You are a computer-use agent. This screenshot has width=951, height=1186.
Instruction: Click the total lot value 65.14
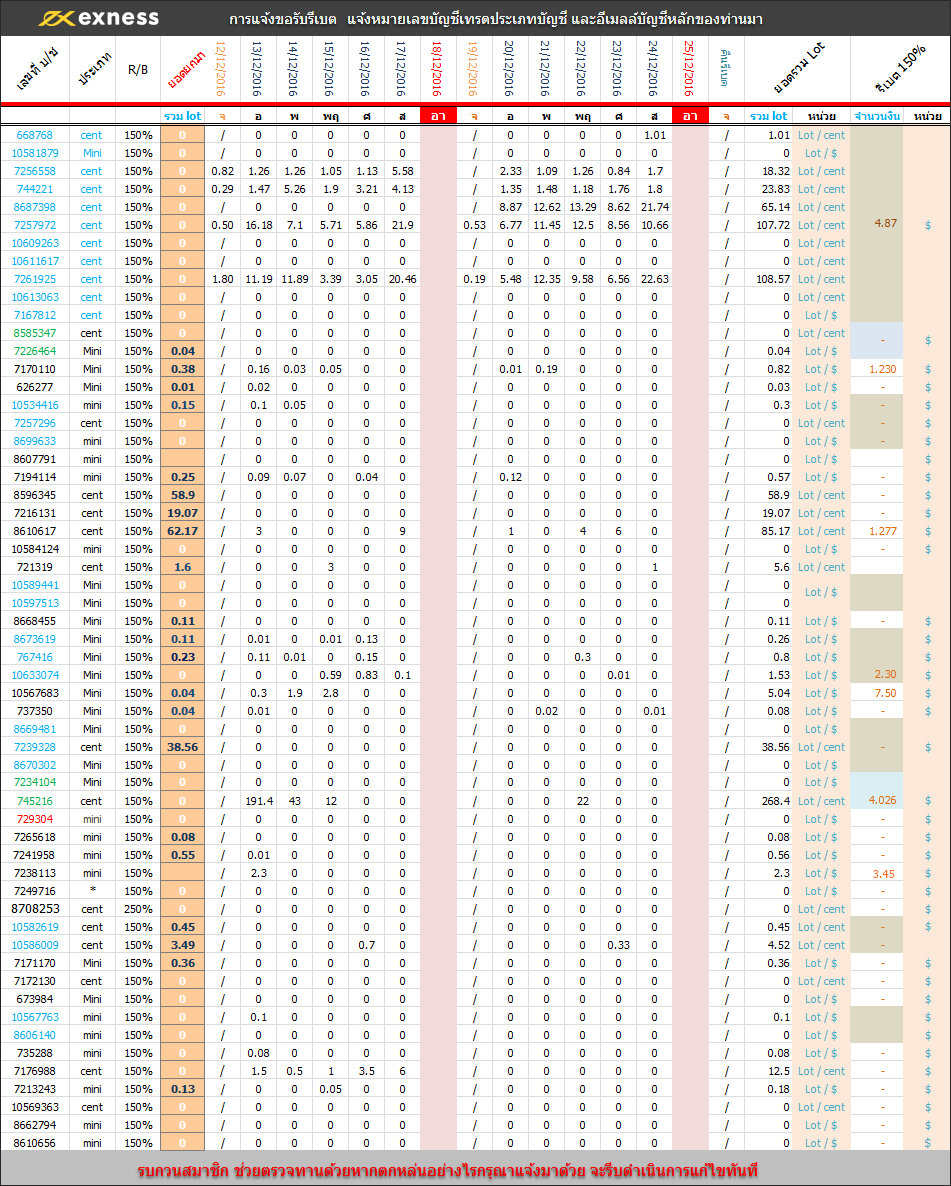point(775,207)
